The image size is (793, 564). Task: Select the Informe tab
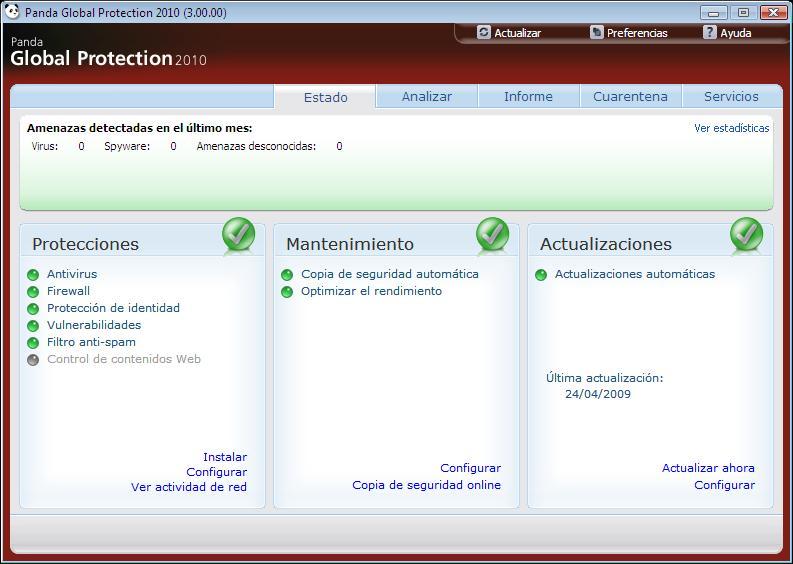tap(528, 97)
